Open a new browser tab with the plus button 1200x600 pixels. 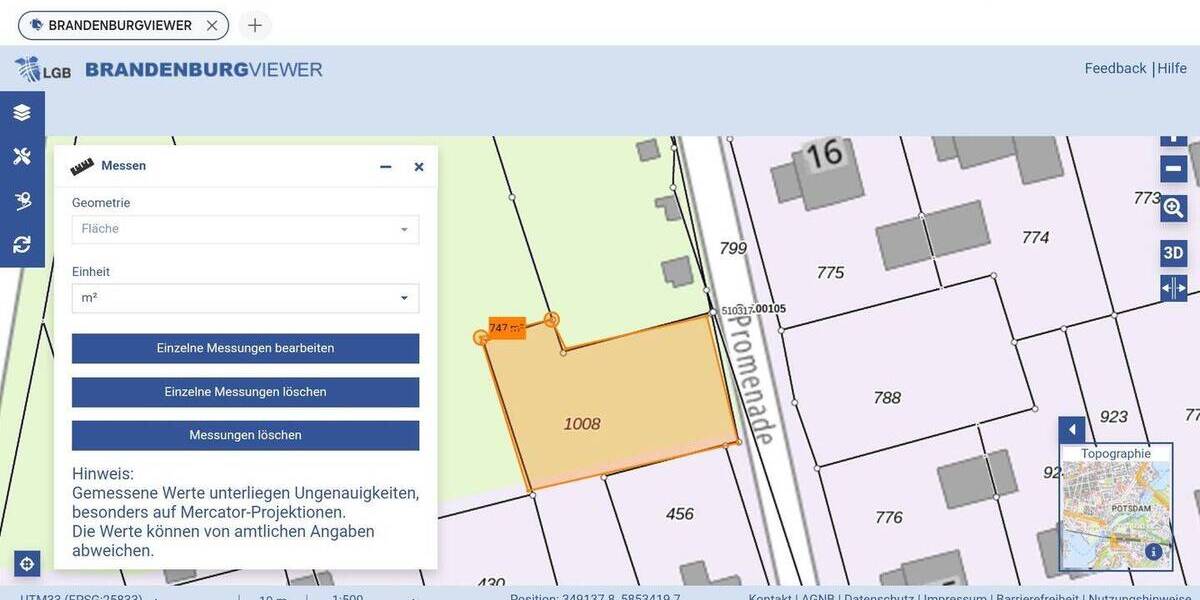255,25
